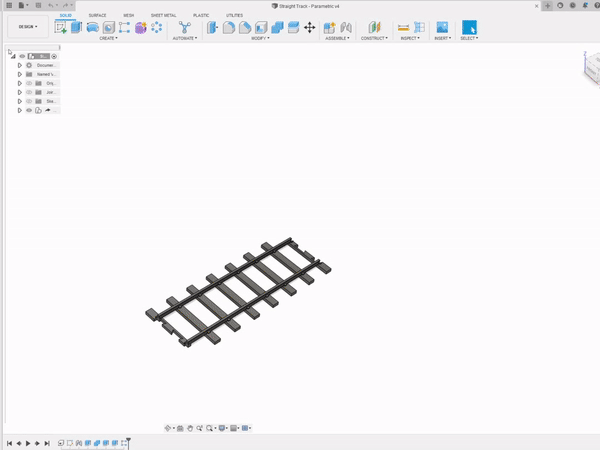
Task: Click the activate radio button on root component
Action: [x=54, y=56]
